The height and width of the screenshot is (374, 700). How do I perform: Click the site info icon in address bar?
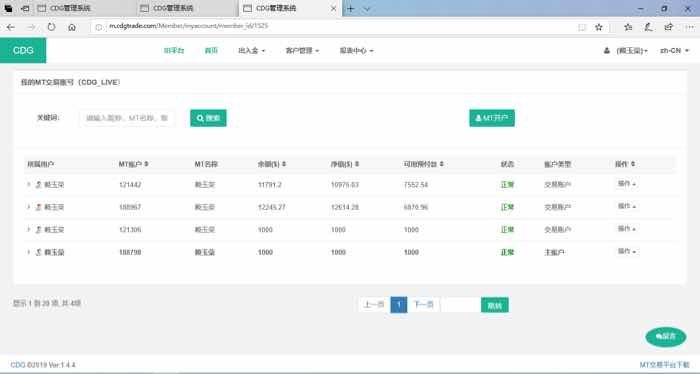coord(99,27)
